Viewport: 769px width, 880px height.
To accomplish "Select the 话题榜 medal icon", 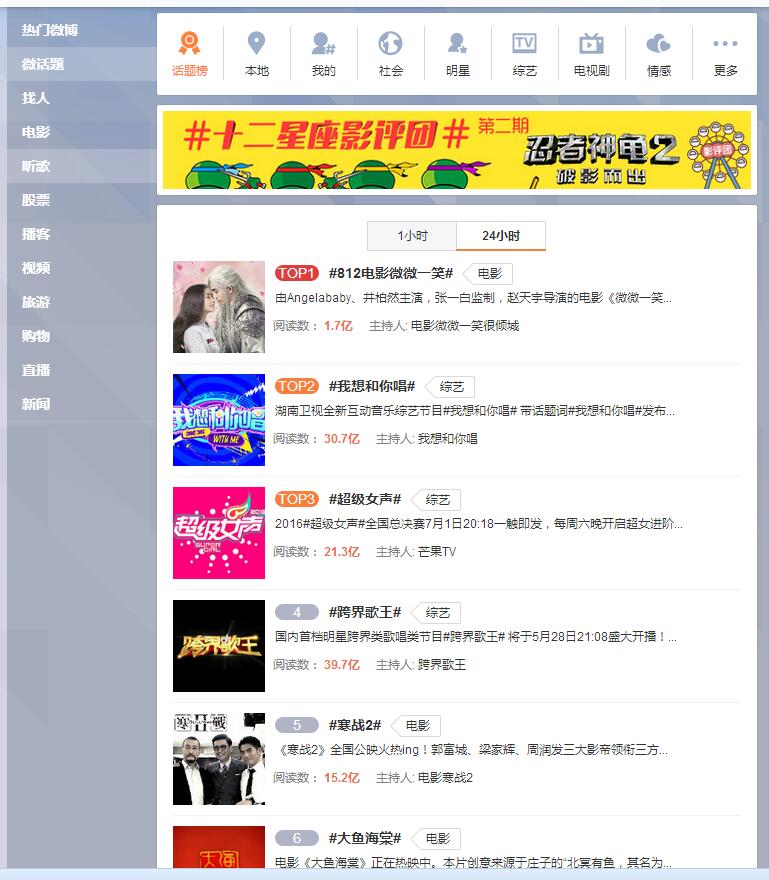I will (x=189, y=43).
